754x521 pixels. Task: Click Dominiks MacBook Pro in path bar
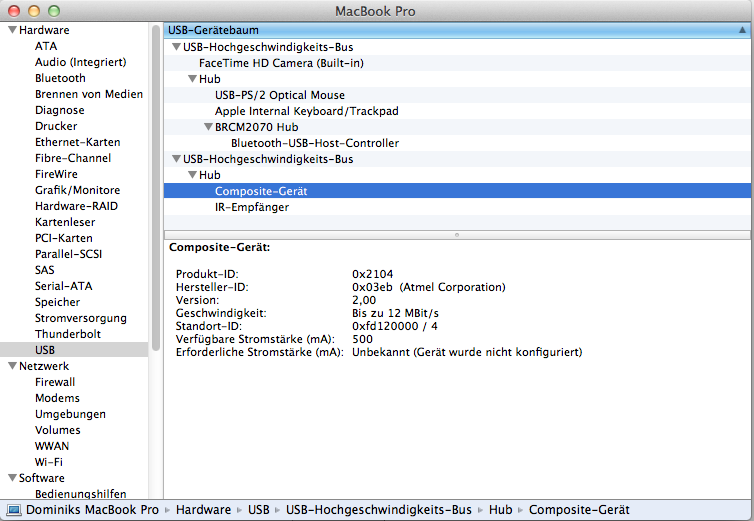click(92, 510)
